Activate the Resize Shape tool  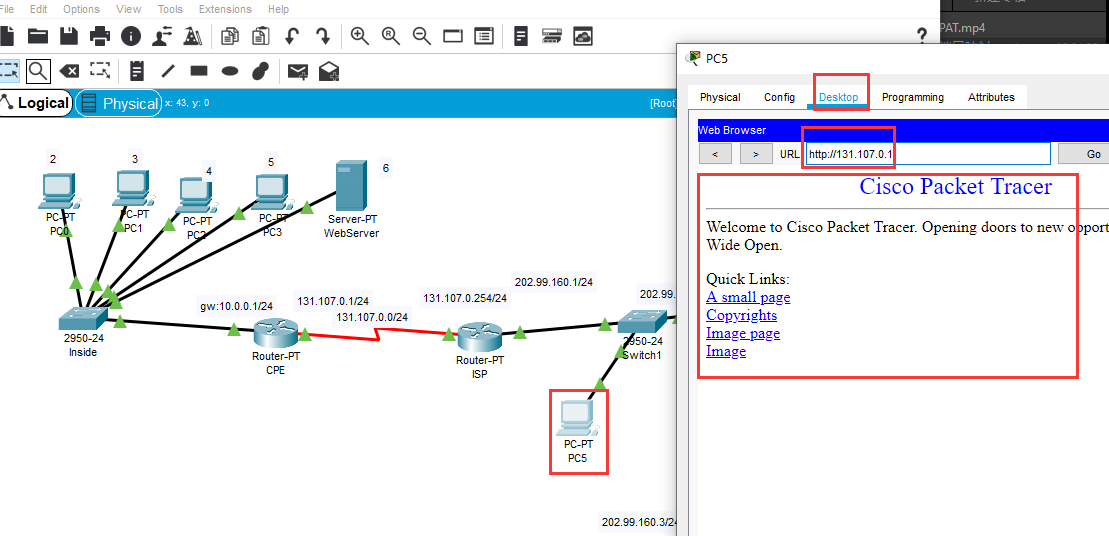100,71
